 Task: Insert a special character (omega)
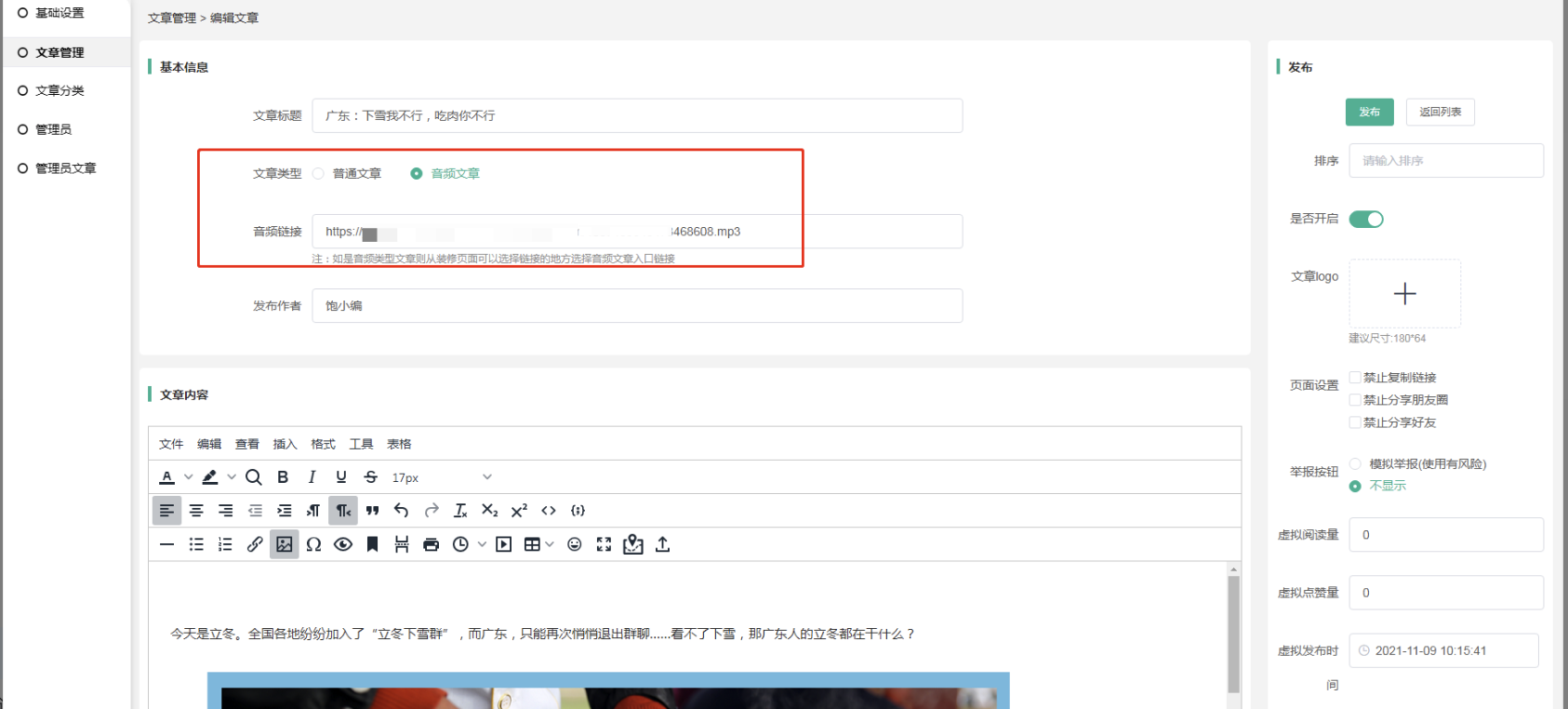click(313, 544)
